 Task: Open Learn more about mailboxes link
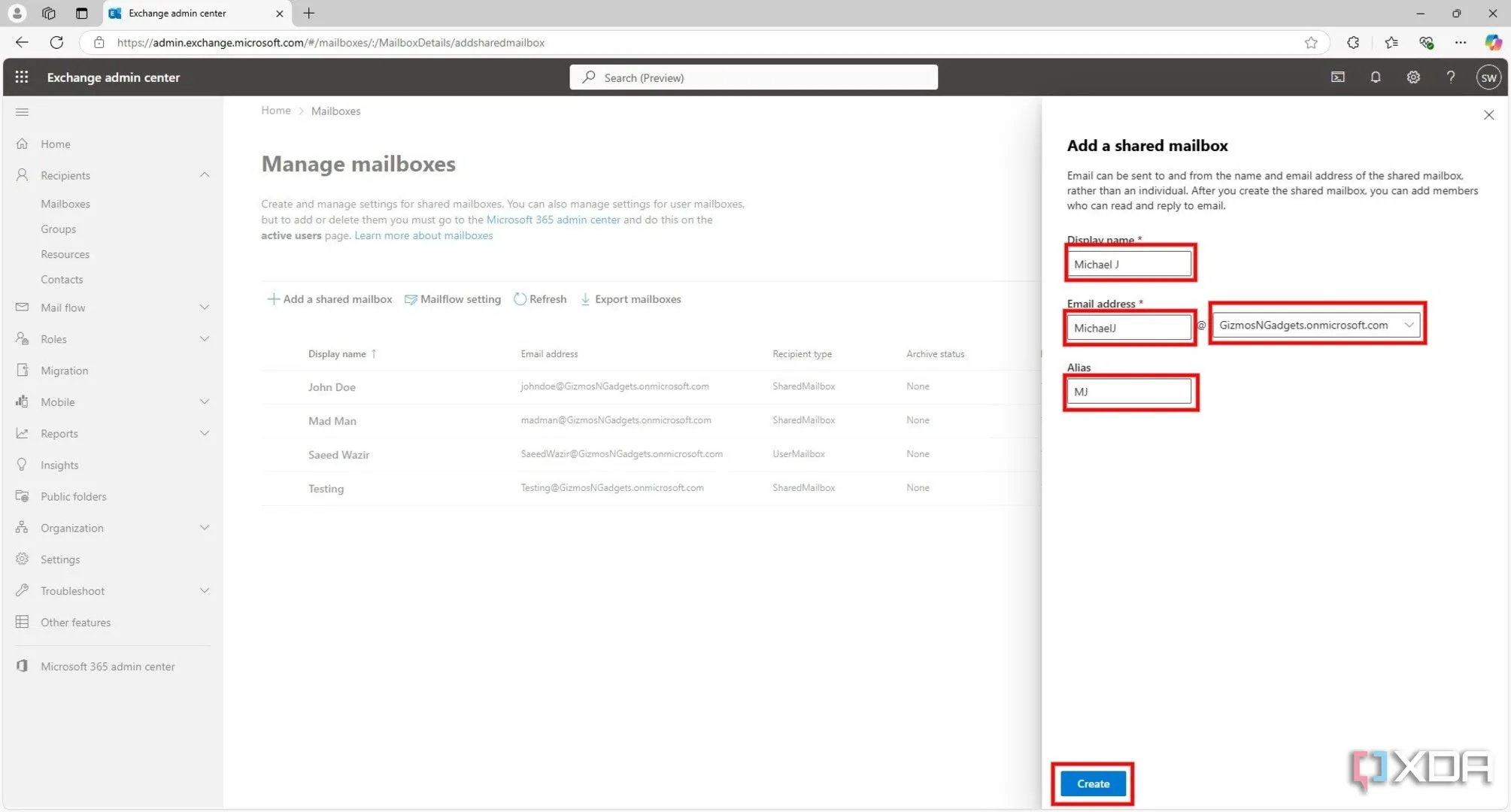(x=423, y=235)
